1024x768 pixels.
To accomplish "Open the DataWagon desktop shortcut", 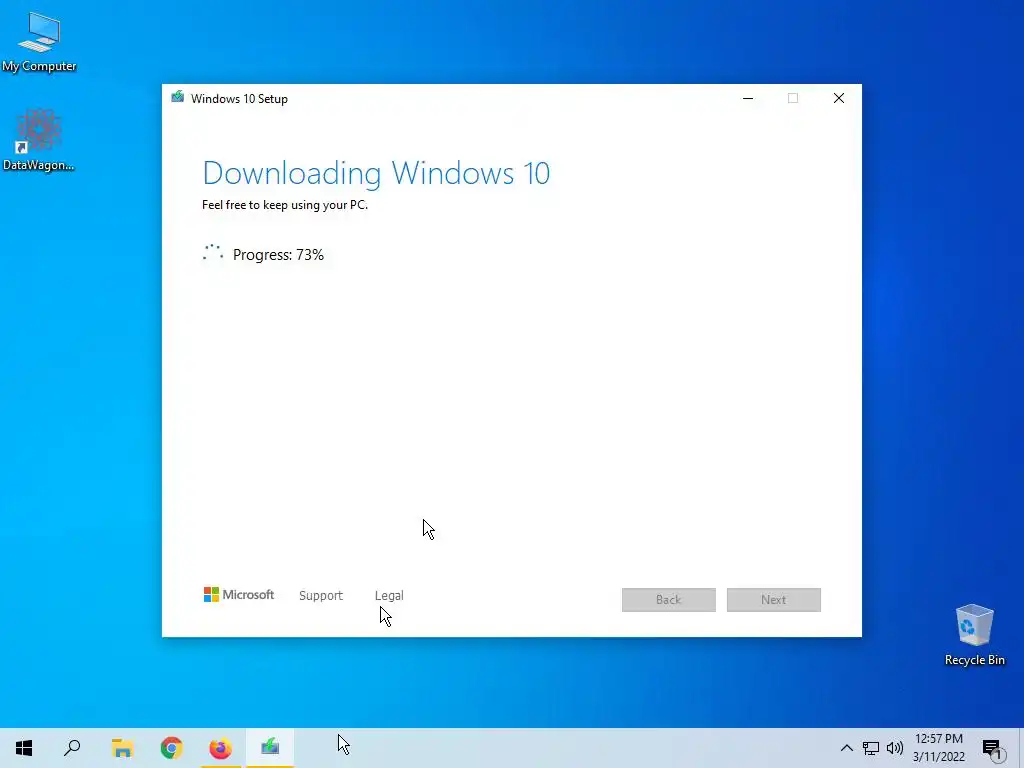I will coord(39,140).
